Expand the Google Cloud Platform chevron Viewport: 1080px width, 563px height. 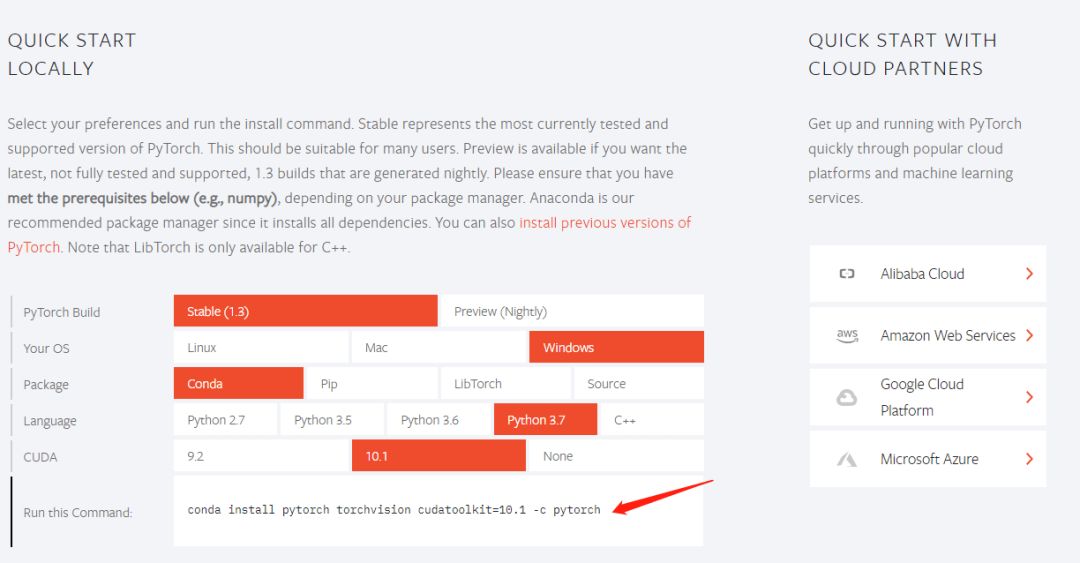[1029, 397]
